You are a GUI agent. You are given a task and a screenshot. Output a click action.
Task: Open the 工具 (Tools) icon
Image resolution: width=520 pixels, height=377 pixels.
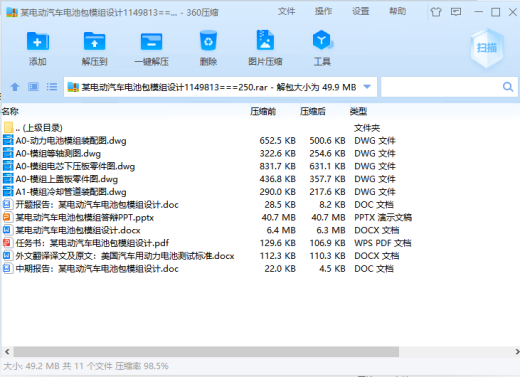(322, 40)
